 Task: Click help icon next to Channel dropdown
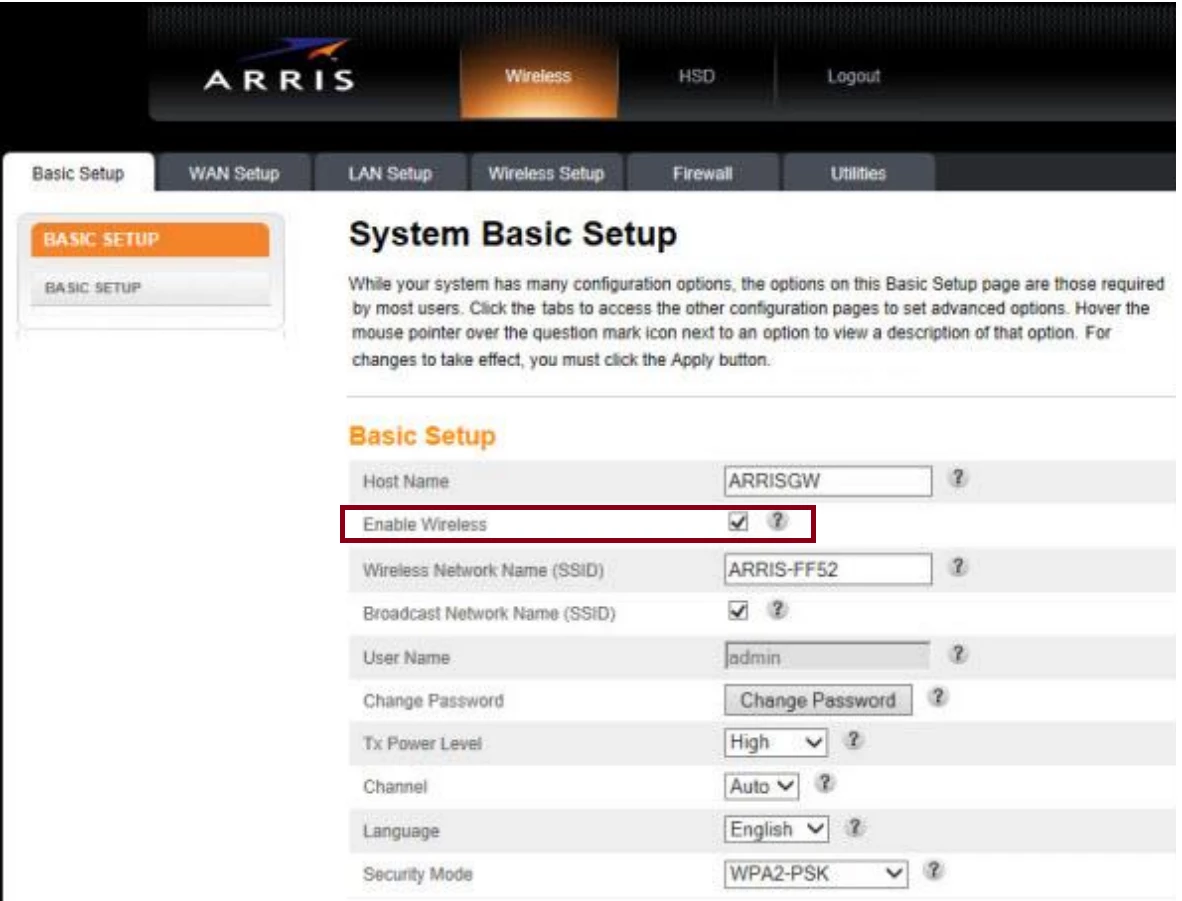825,783
